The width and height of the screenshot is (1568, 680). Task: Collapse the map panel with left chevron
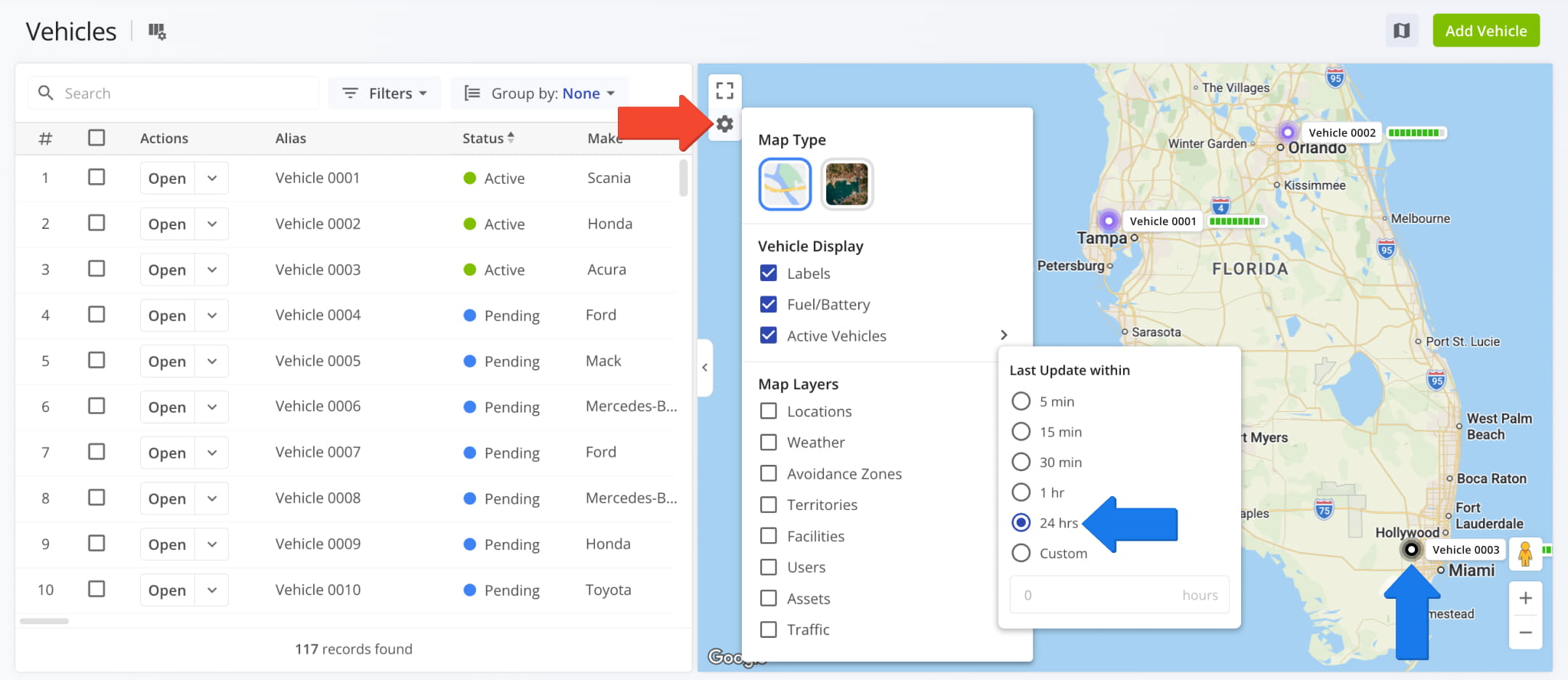(x=704, y=368)
